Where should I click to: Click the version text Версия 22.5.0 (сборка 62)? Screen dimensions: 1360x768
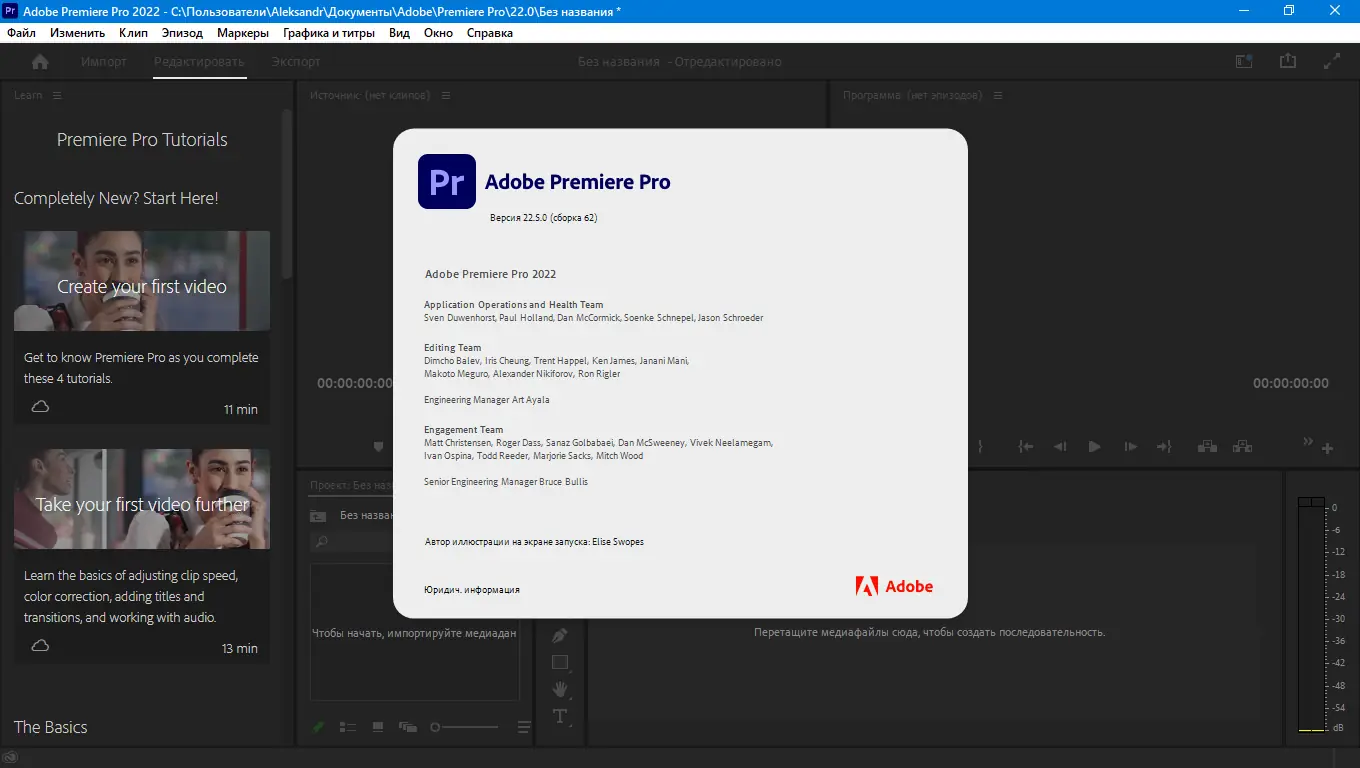[x=544, y=217]
